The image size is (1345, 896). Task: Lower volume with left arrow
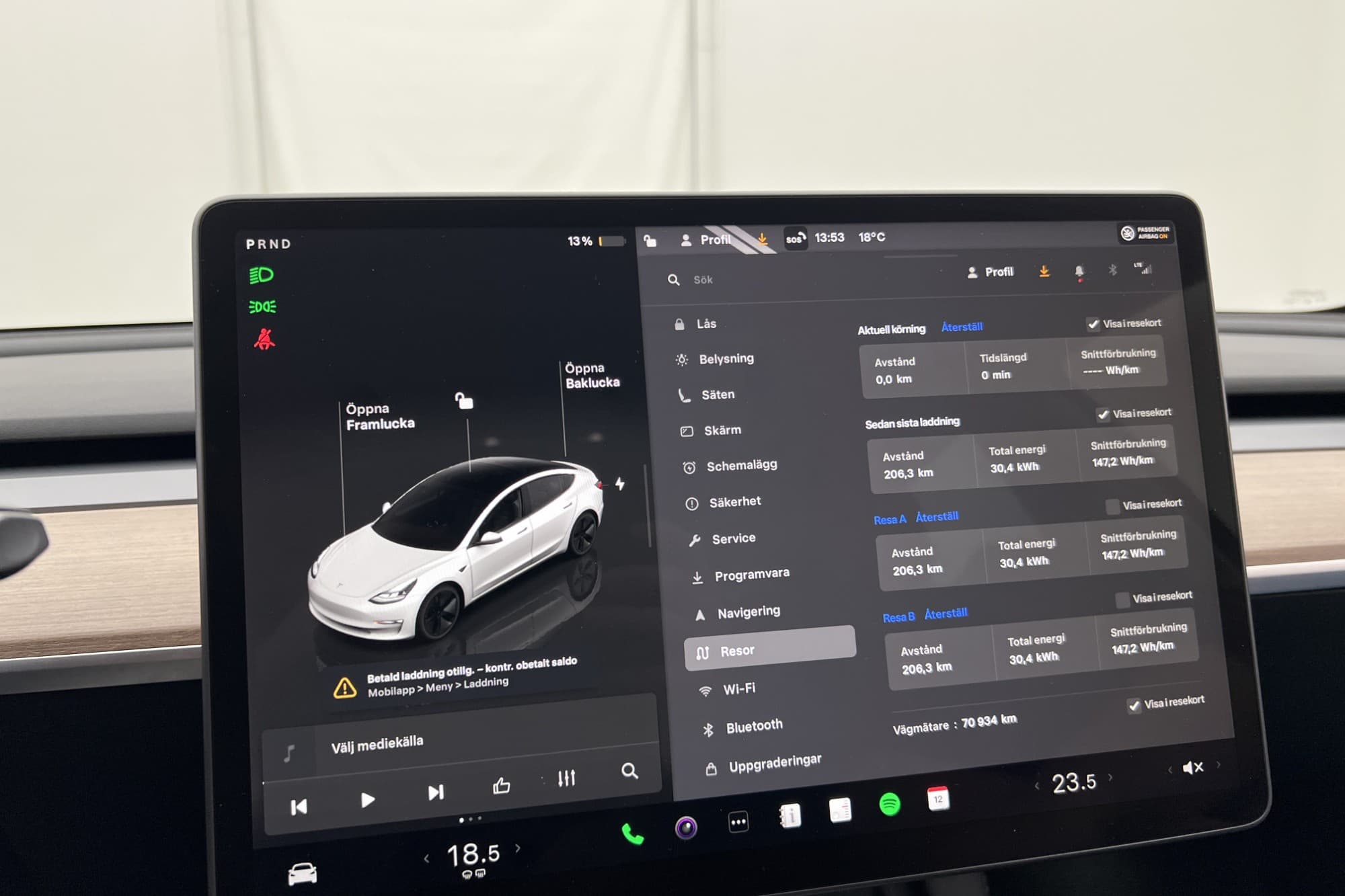[1170, 770]
